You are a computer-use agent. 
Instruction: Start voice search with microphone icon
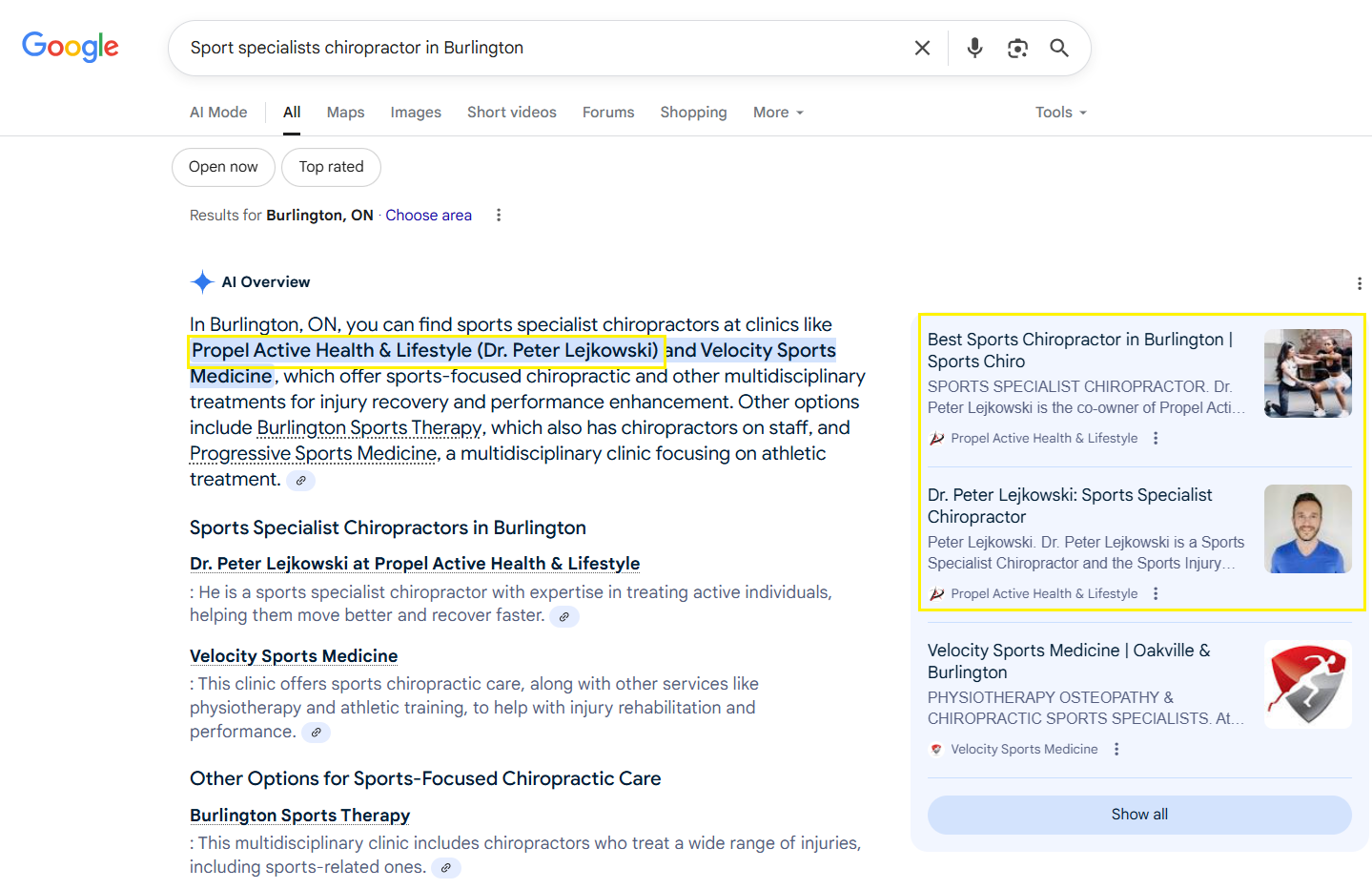point(974,48)
